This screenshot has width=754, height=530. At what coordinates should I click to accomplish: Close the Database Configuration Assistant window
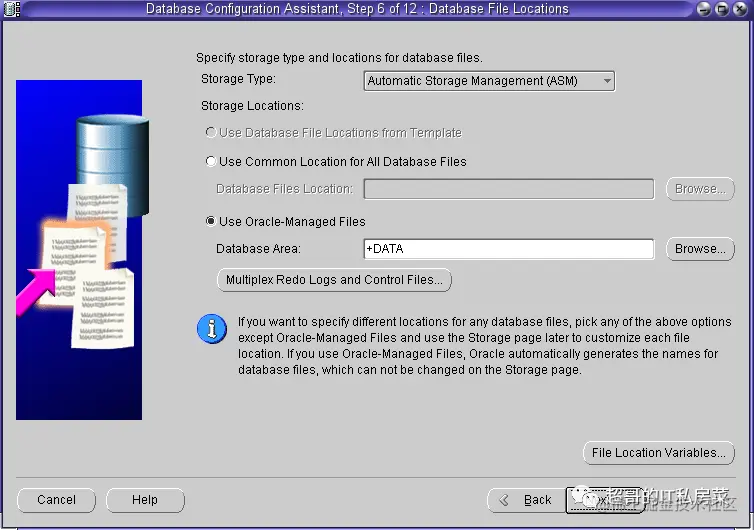(x=740, y=9)
